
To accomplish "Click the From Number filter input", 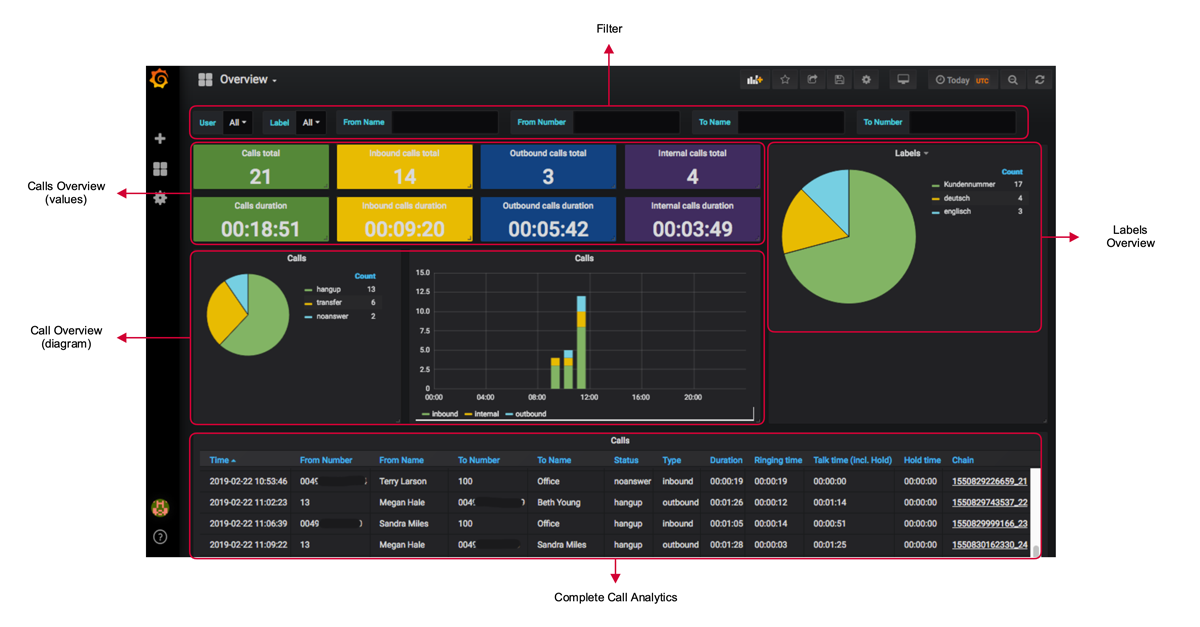I will point(627,123).
